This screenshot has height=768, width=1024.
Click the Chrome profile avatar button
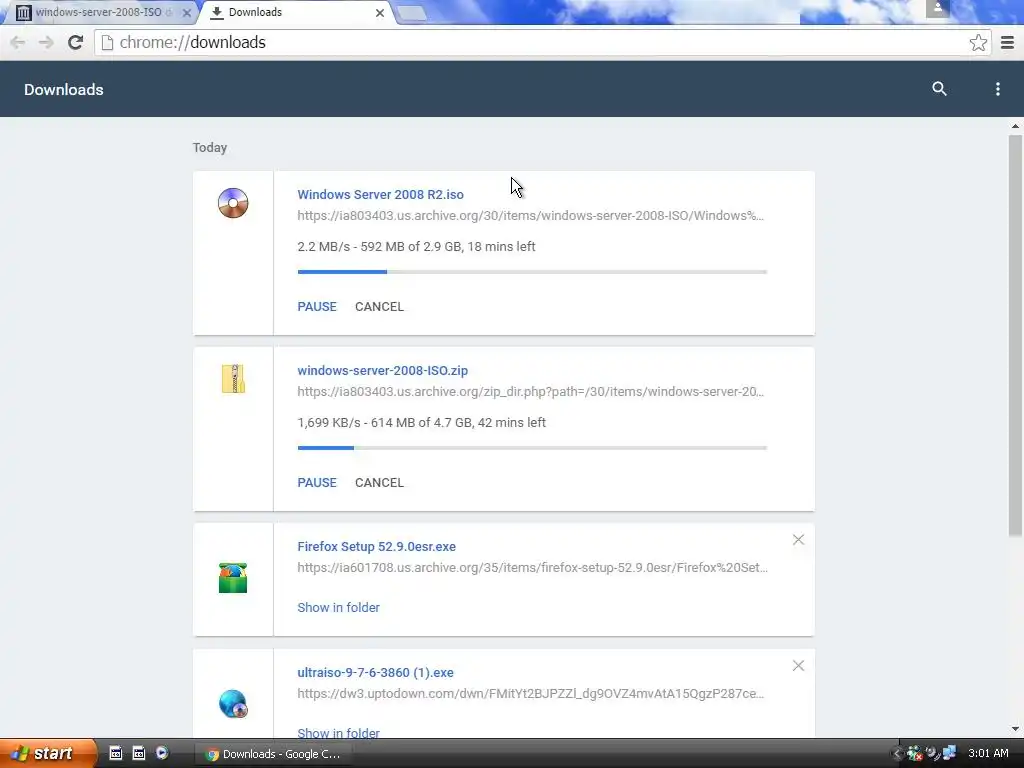(x=937, y=8)
